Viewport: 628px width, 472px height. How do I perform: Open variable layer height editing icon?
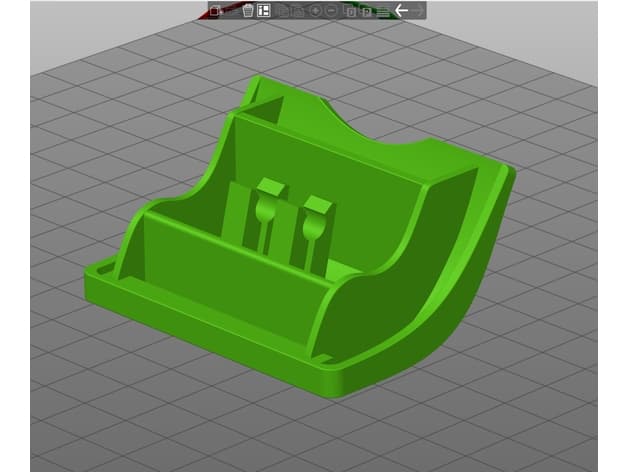click(x=383, y=12)
